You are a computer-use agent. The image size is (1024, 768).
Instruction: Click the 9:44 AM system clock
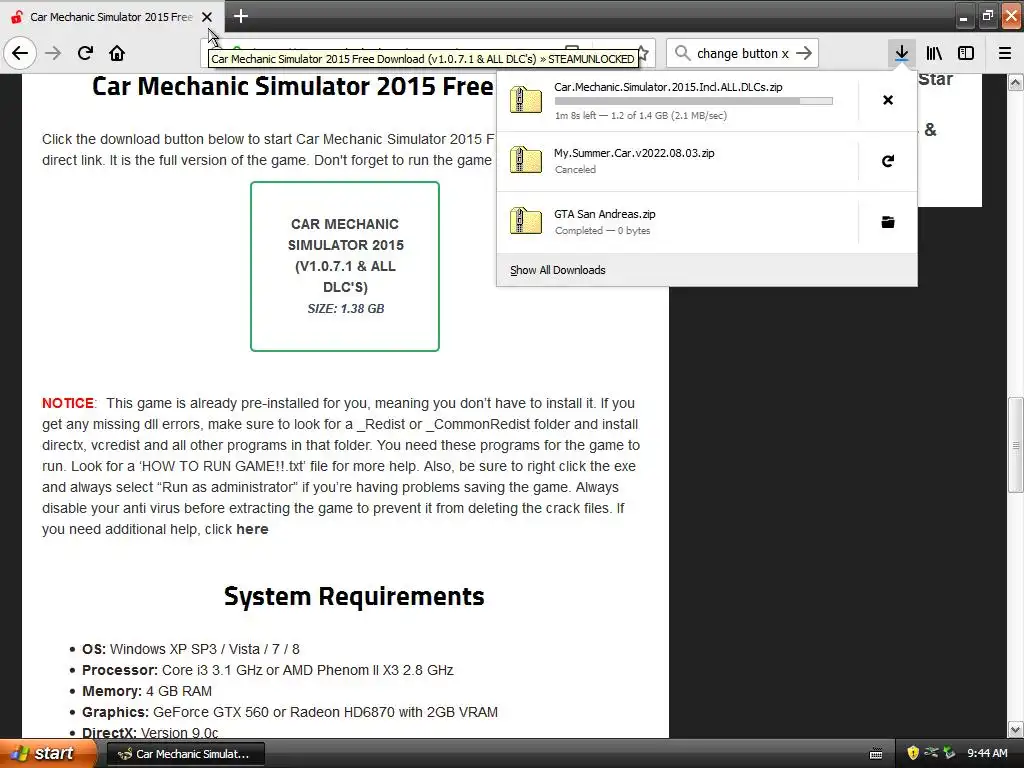point(987,754)
